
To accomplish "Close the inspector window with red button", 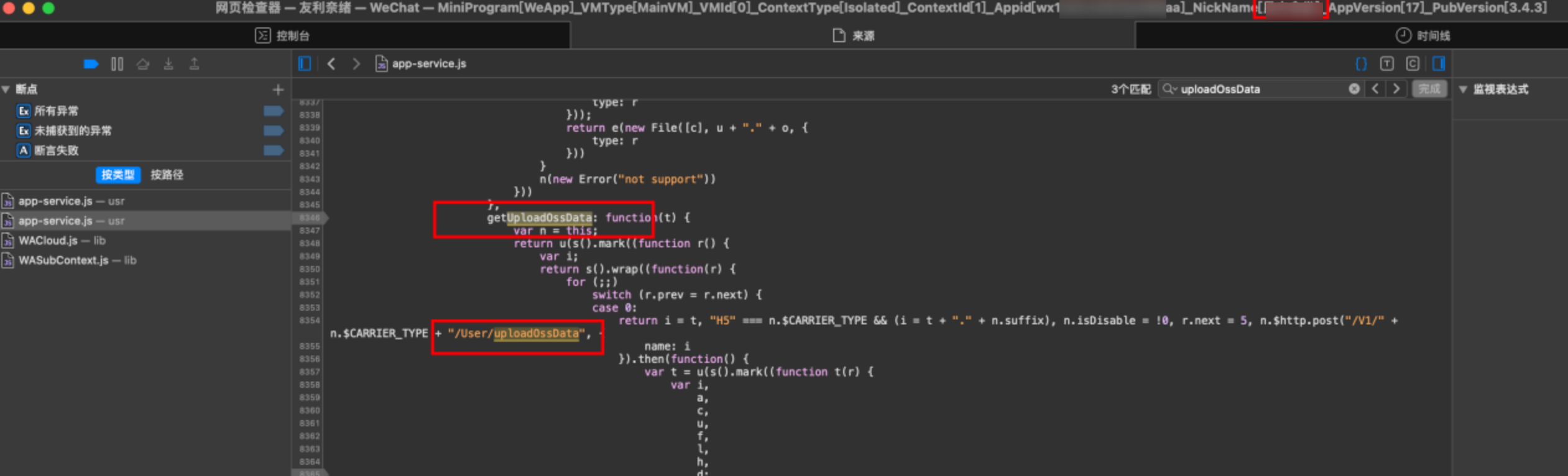I will point(9,8).
